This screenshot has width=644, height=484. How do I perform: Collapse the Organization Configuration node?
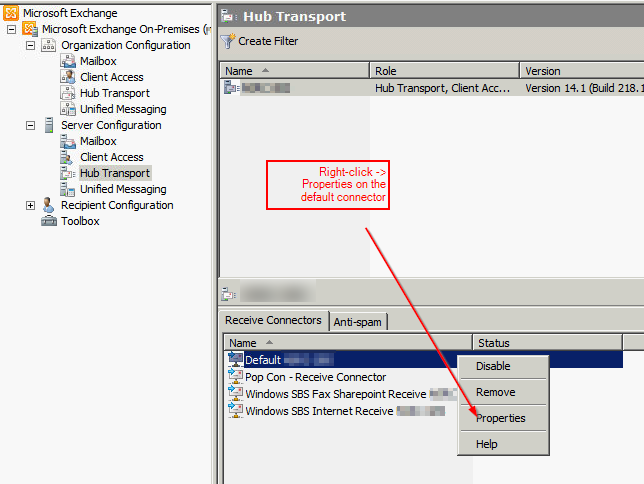pos(30,45)
